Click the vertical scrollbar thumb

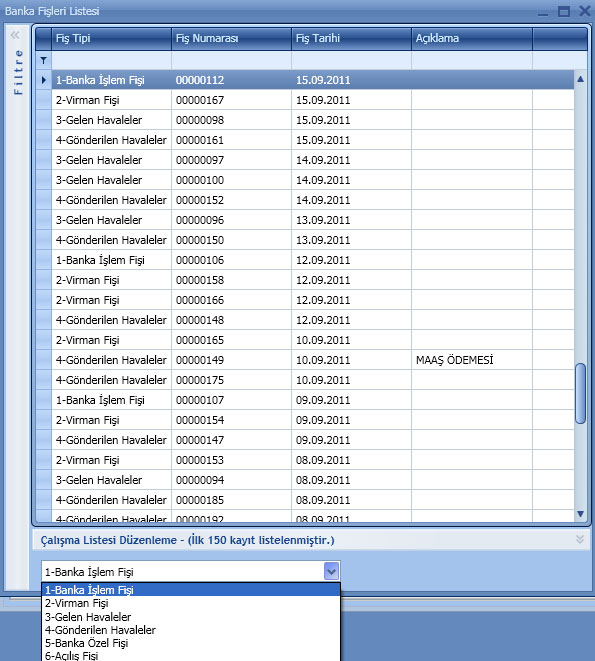tap(581, 393)
